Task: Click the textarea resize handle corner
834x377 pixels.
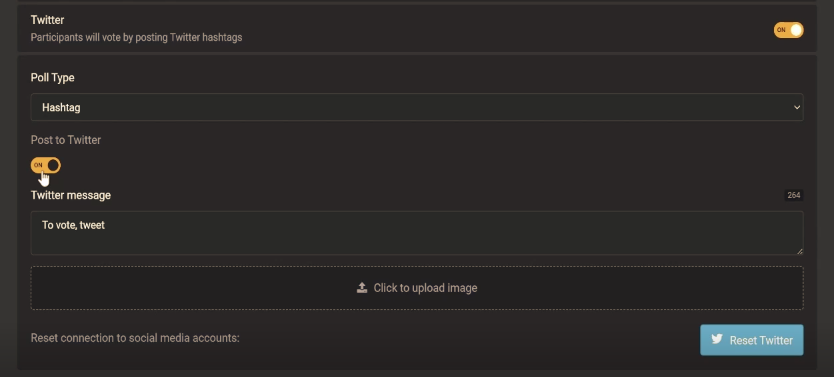Action: tap(799, 251)
